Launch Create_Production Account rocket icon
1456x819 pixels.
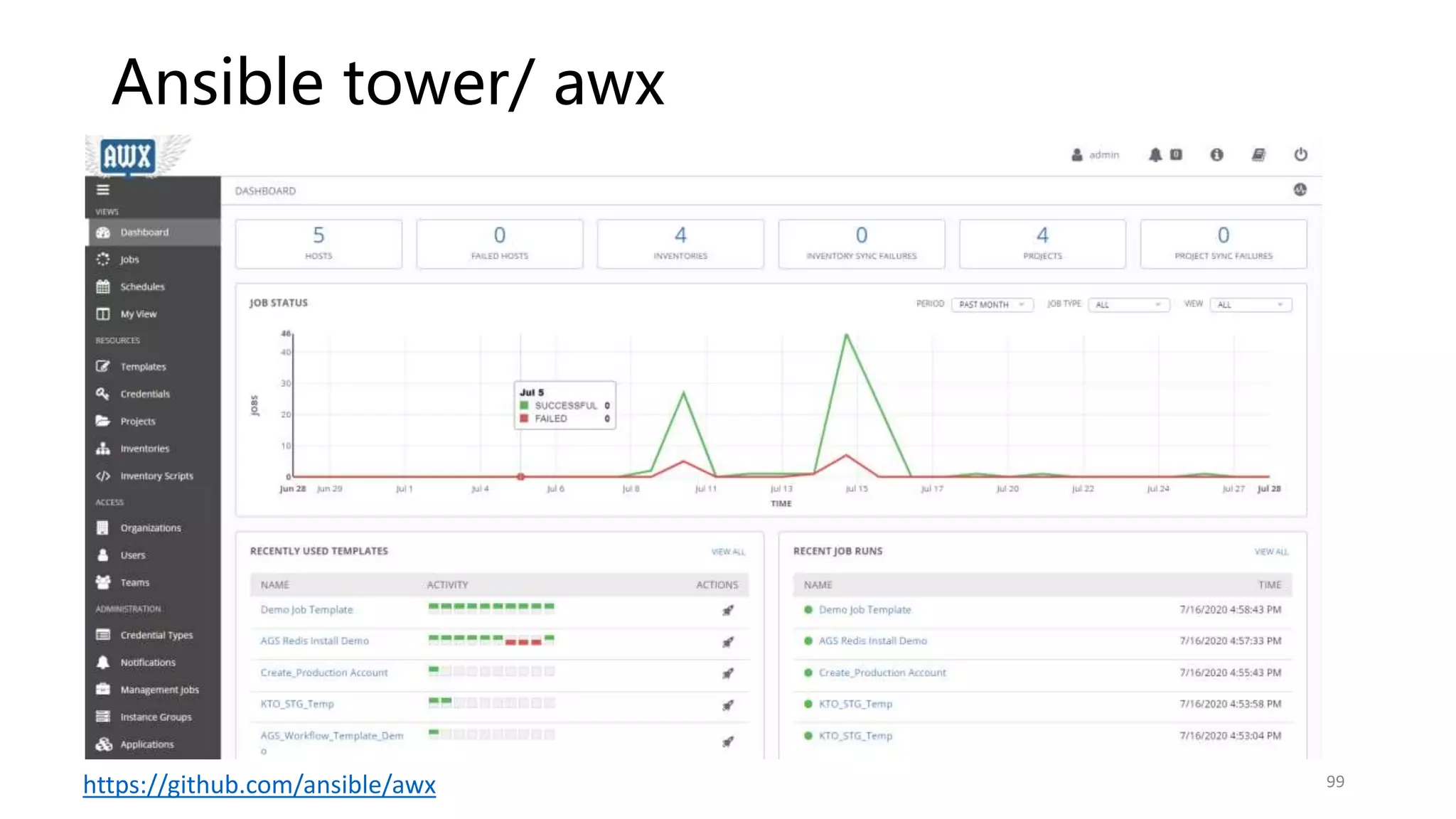[728, 673]
